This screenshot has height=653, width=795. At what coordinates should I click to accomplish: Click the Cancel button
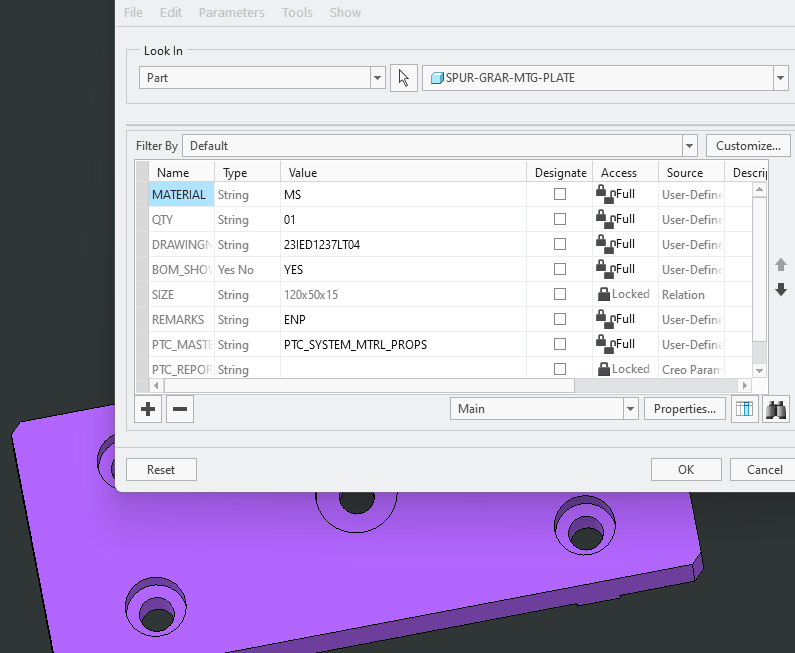pos(765,470)
